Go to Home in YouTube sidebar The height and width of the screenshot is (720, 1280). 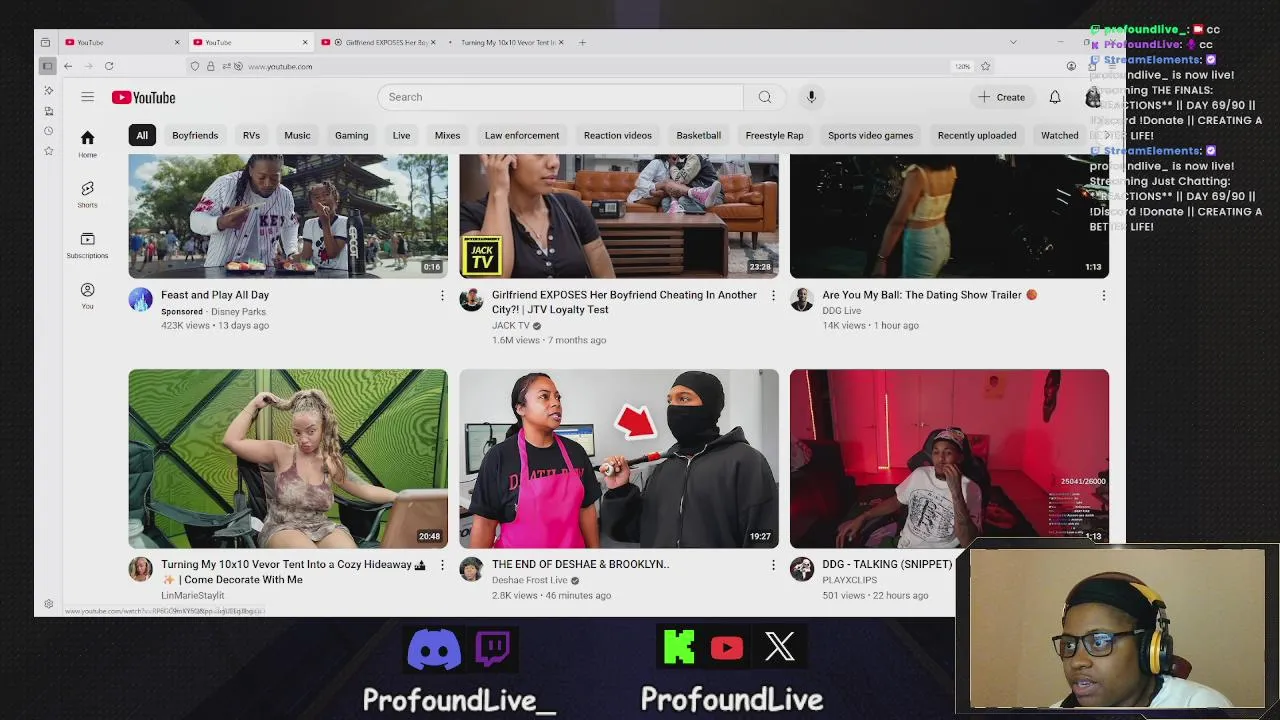coord(87,144)
